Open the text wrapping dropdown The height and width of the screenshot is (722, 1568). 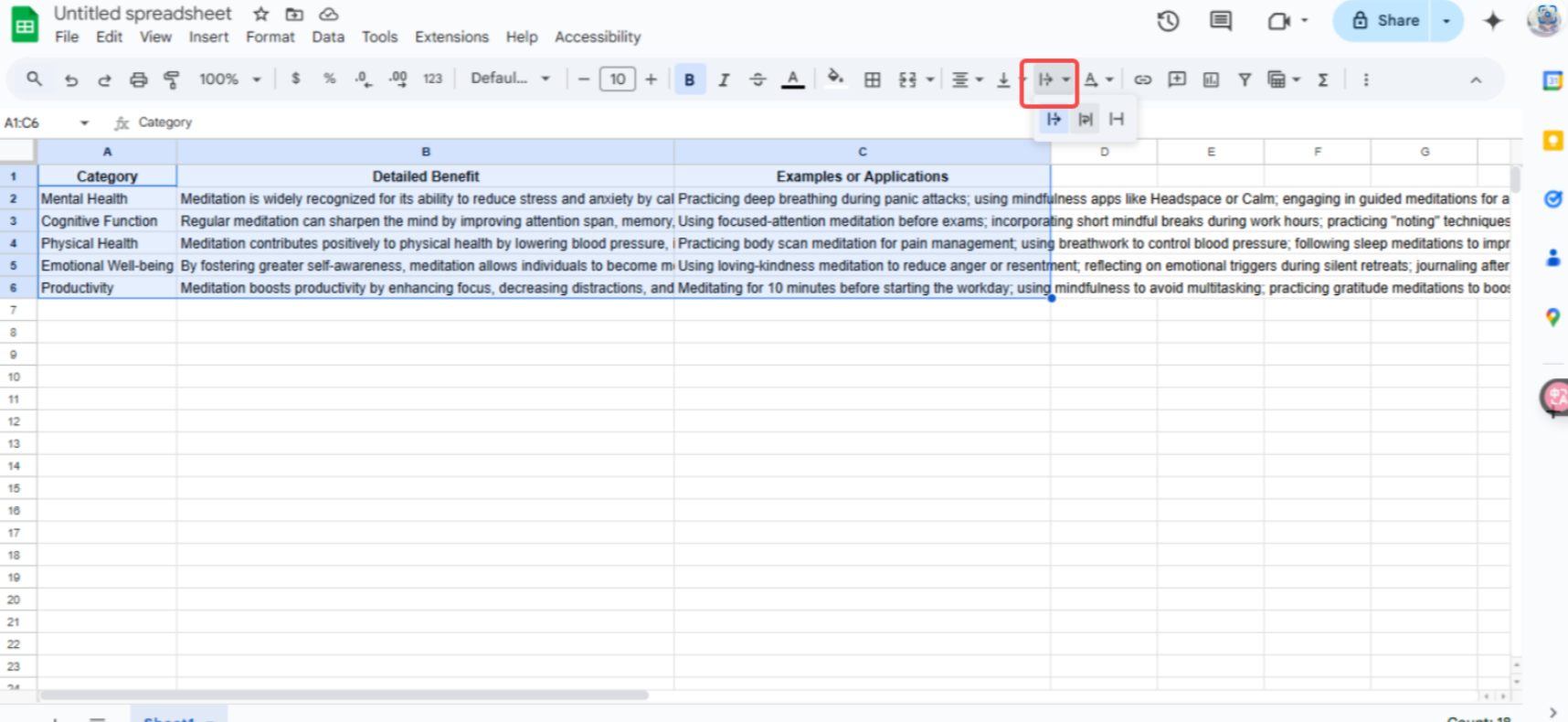[1054, 80]
